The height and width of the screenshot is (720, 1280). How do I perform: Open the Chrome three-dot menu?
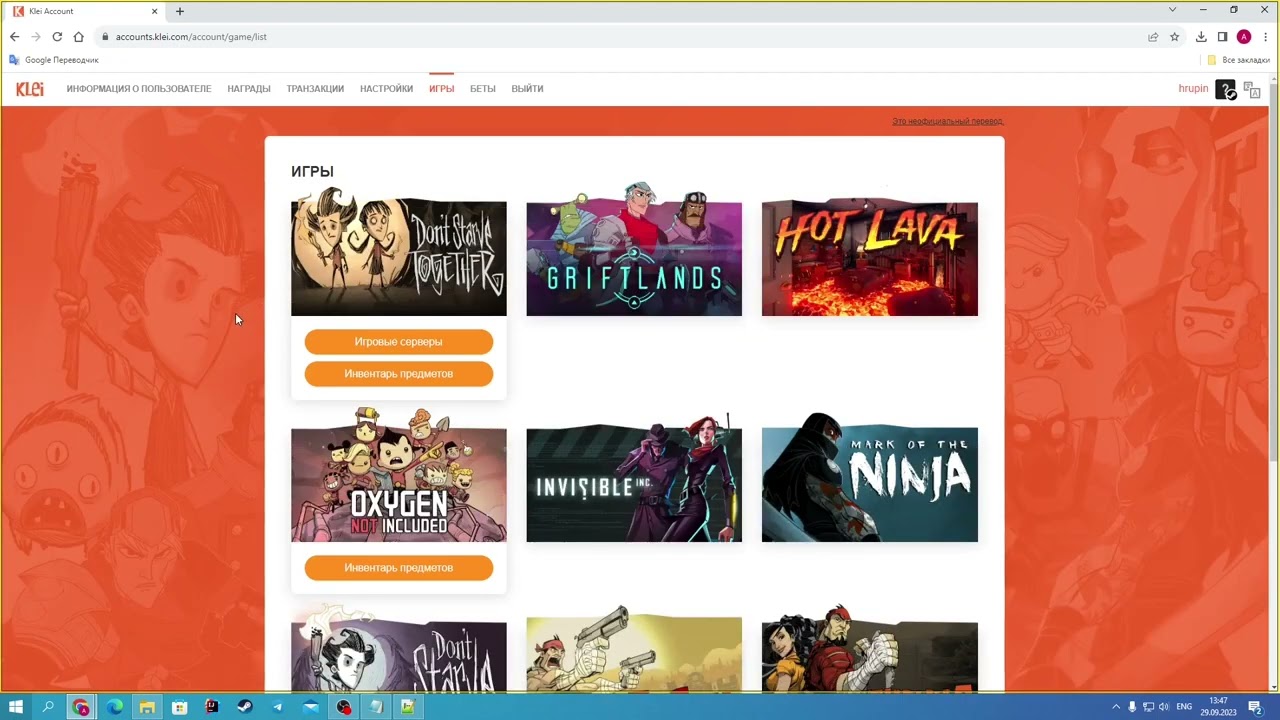click(x=1265, y=37)
